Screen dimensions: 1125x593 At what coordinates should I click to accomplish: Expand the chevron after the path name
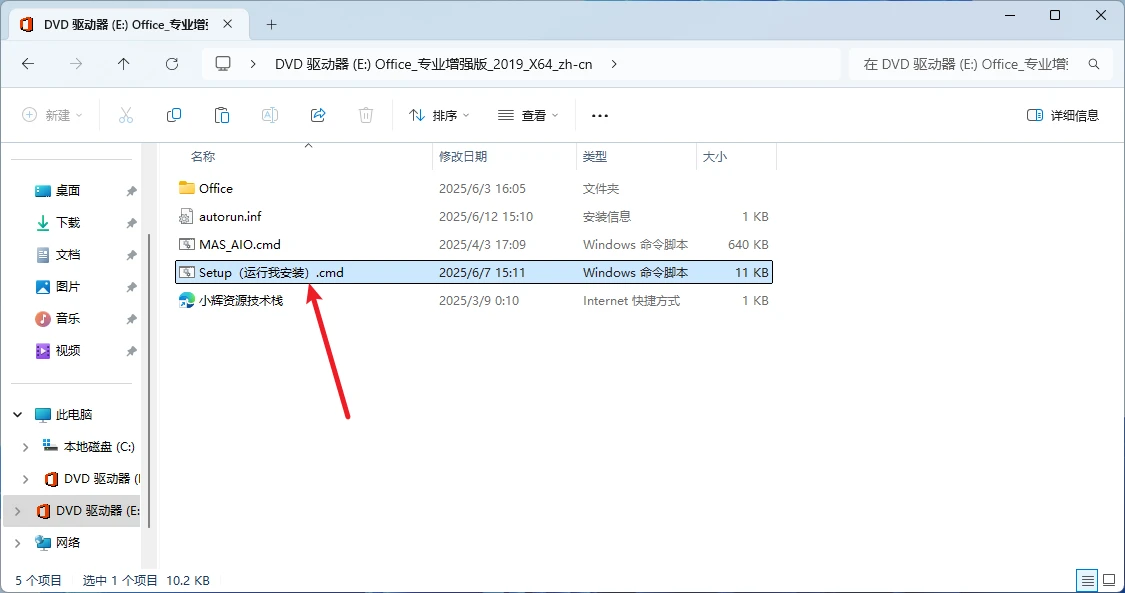tap(613, 64)
